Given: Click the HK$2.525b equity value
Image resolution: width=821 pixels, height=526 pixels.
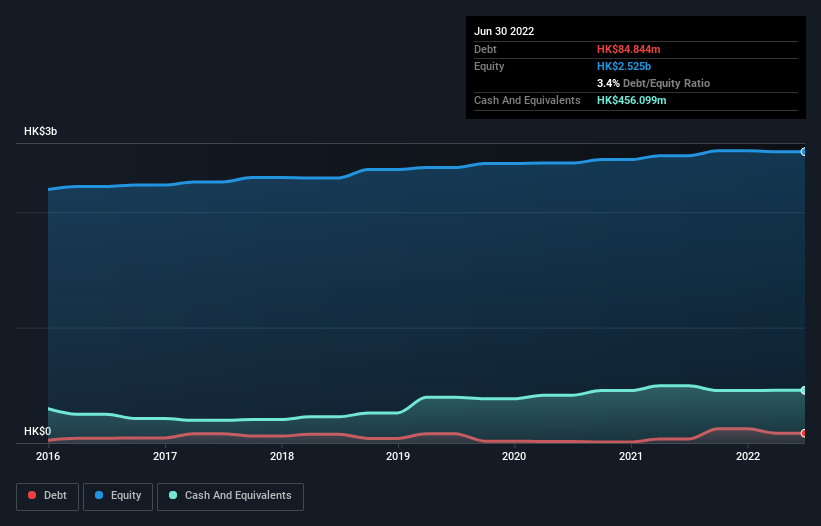Looking at the screenshot, I should coord(624,66).
